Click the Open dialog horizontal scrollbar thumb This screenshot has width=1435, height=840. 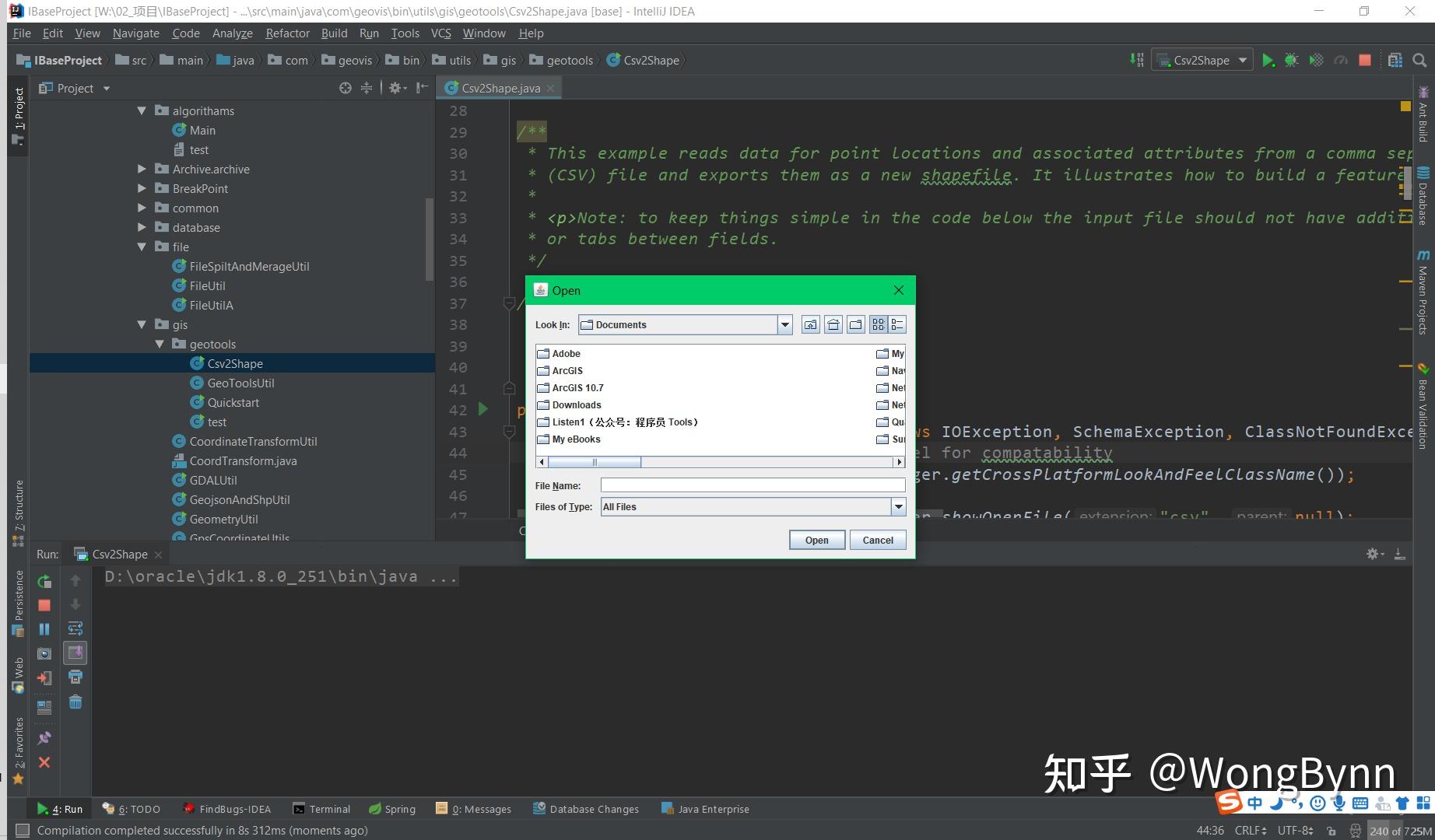point(595,462)
